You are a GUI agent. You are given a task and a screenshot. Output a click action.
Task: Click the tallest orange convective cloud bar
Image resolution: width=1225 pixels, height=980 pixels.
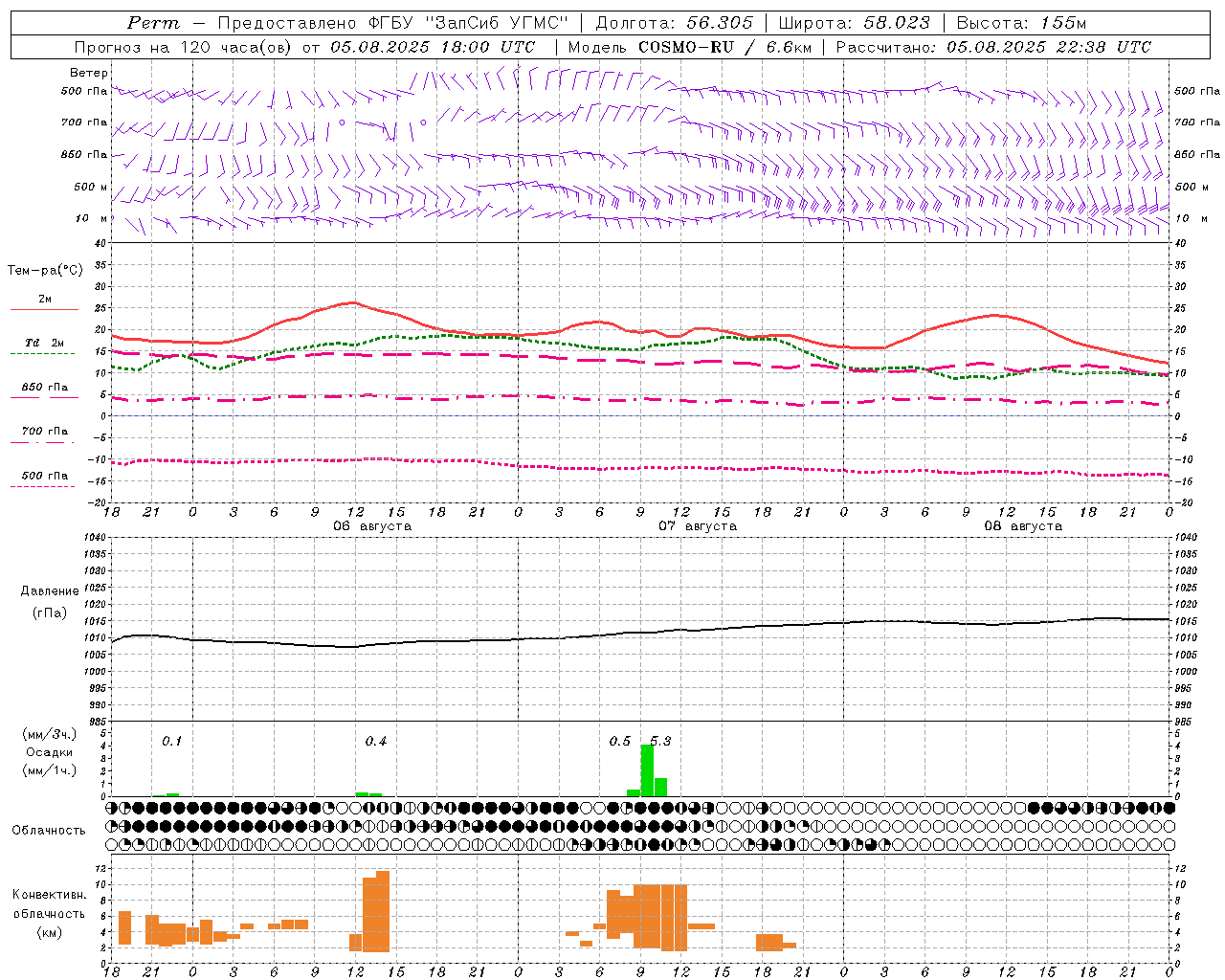[383, 911]
